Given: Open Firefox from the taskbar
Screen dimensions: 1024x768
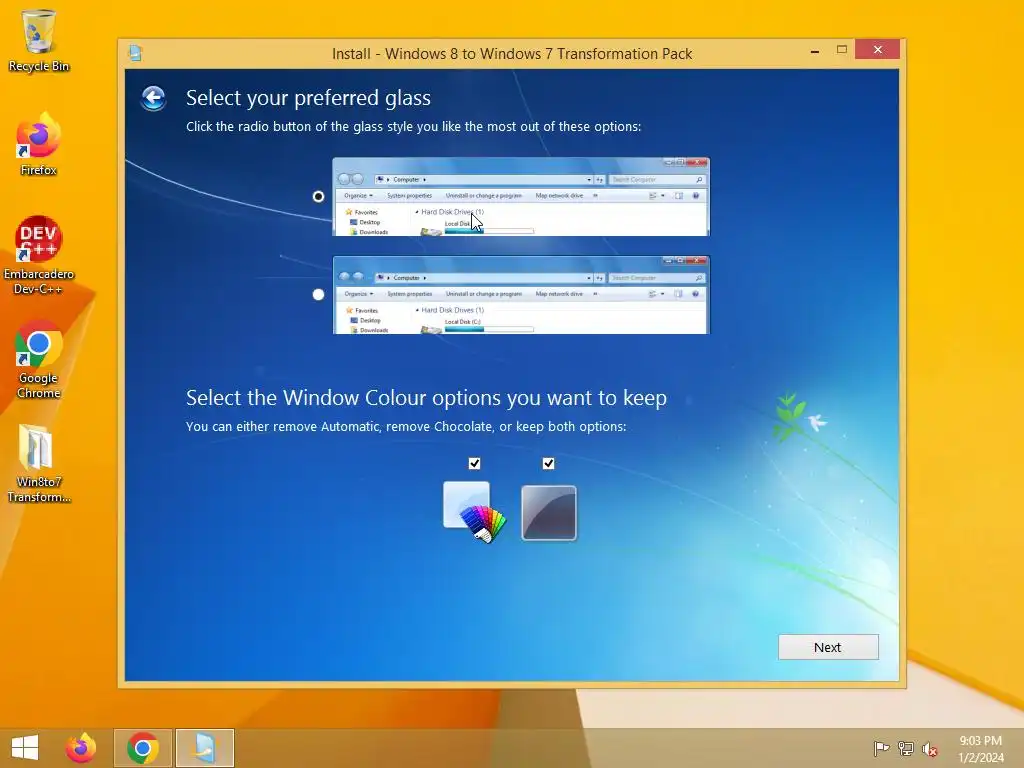Looking at the screenshot, I should coord(81,748).
